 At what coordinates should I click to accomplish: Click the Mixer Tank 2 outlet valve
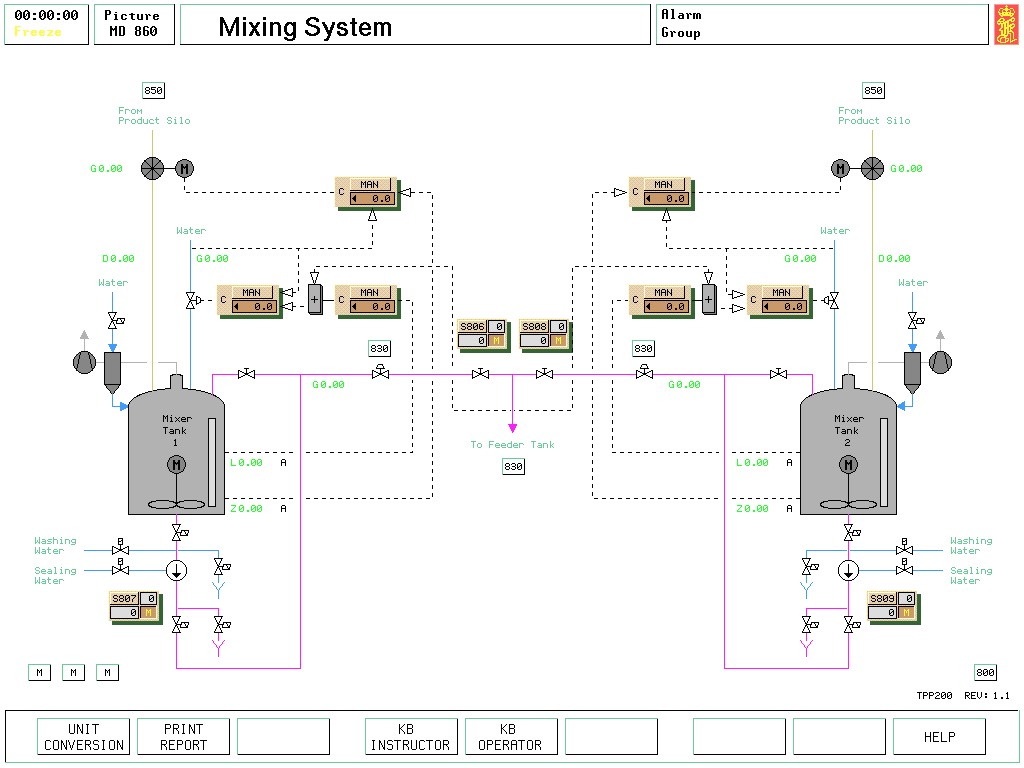(x=851, y=533)
